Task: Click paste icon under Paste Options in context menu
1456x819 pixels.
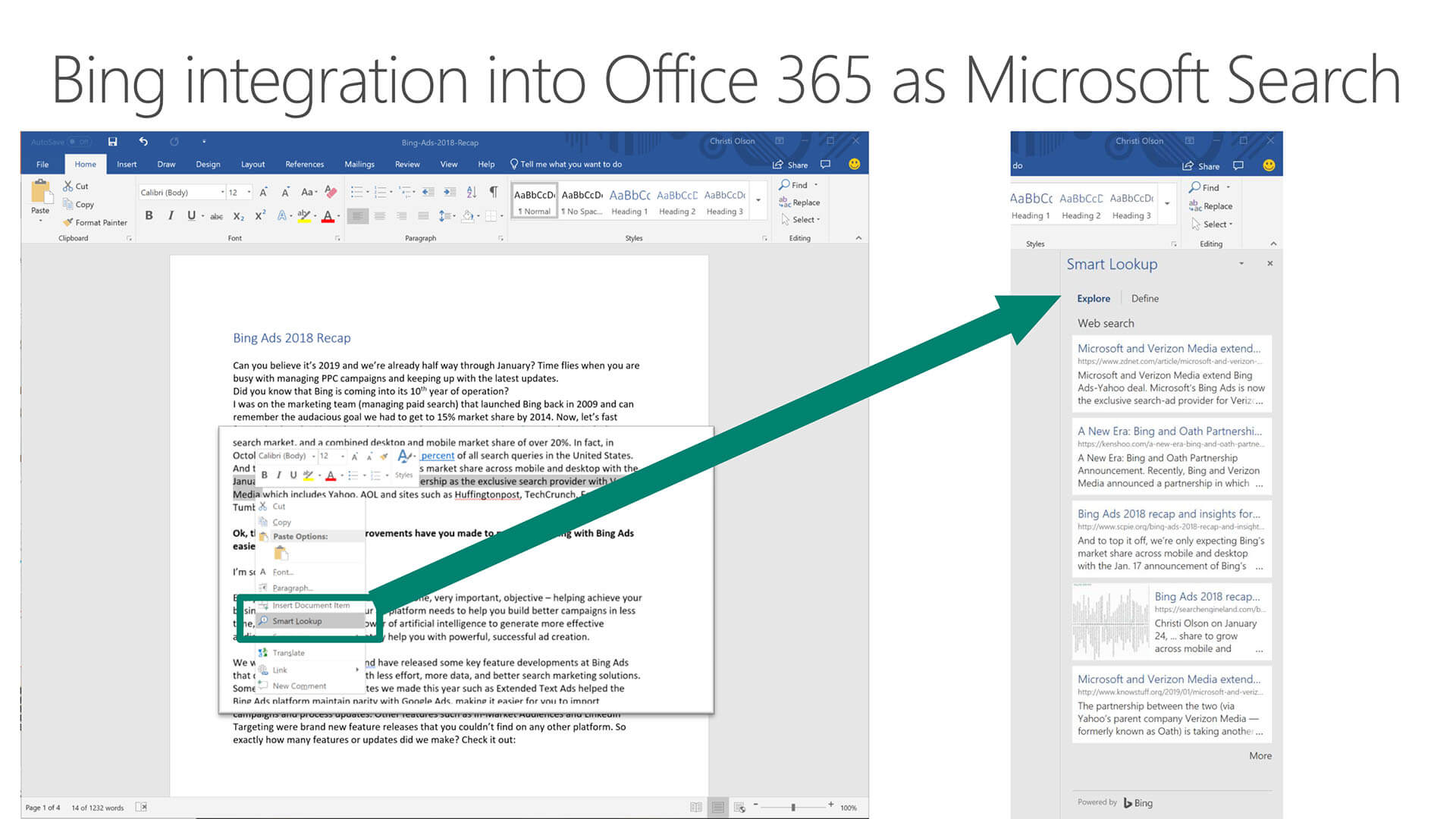Action: coord(281,553)
